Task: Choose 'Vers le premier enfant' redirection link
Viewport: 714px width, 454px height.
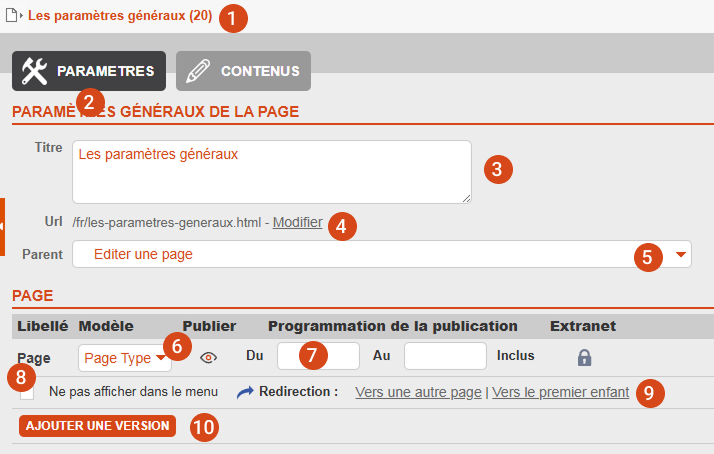Action: point(560,393)
